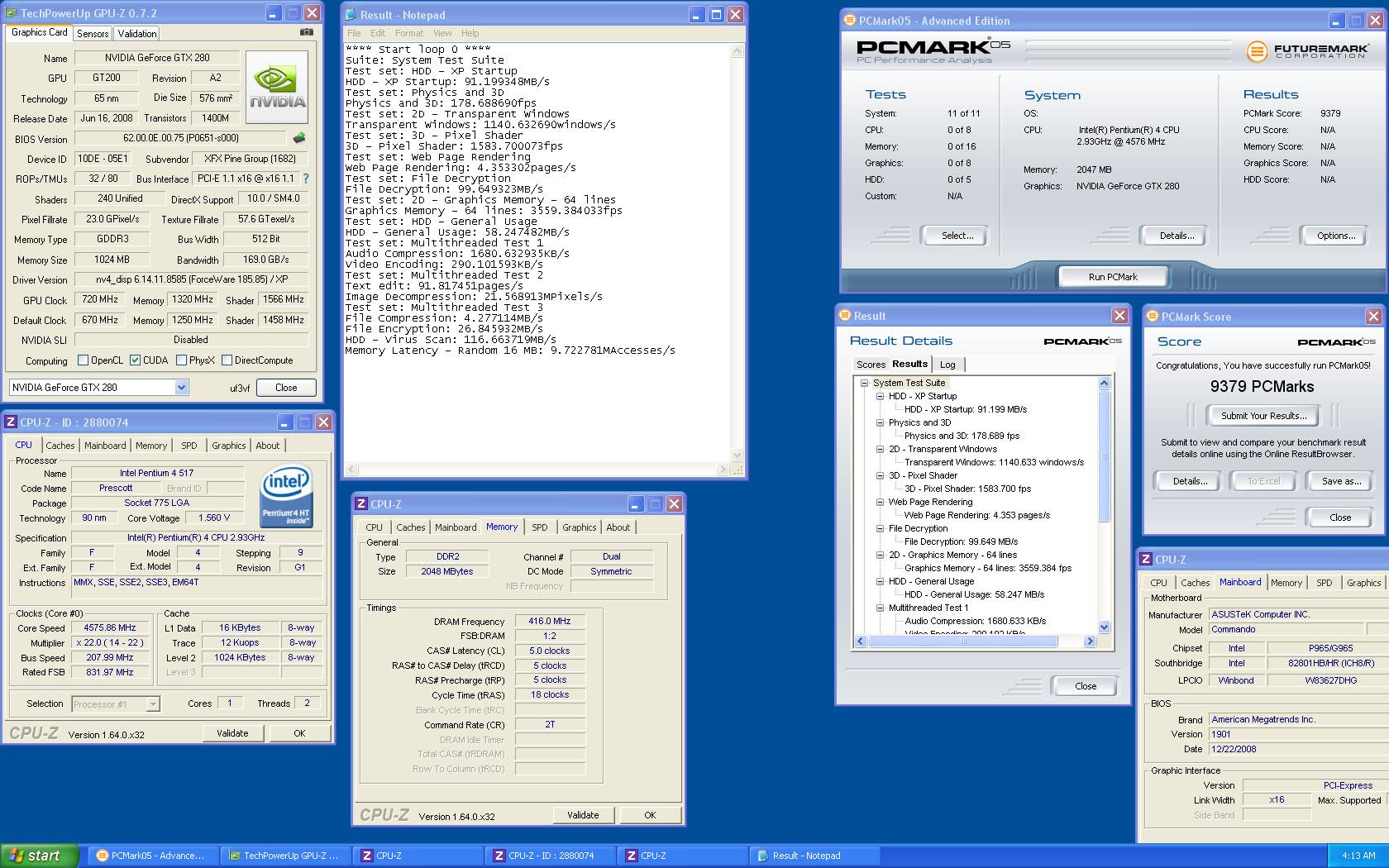This screenshot has width=1389, height=868.
Task: Switch to the Log tab in Result window
Action: click(x=947, y=365)
